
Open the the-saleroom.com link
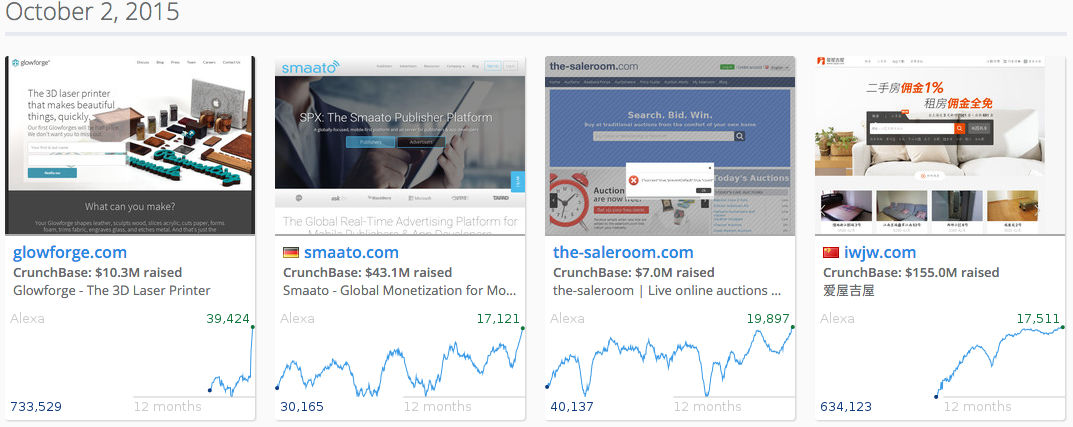coord(623,253)
